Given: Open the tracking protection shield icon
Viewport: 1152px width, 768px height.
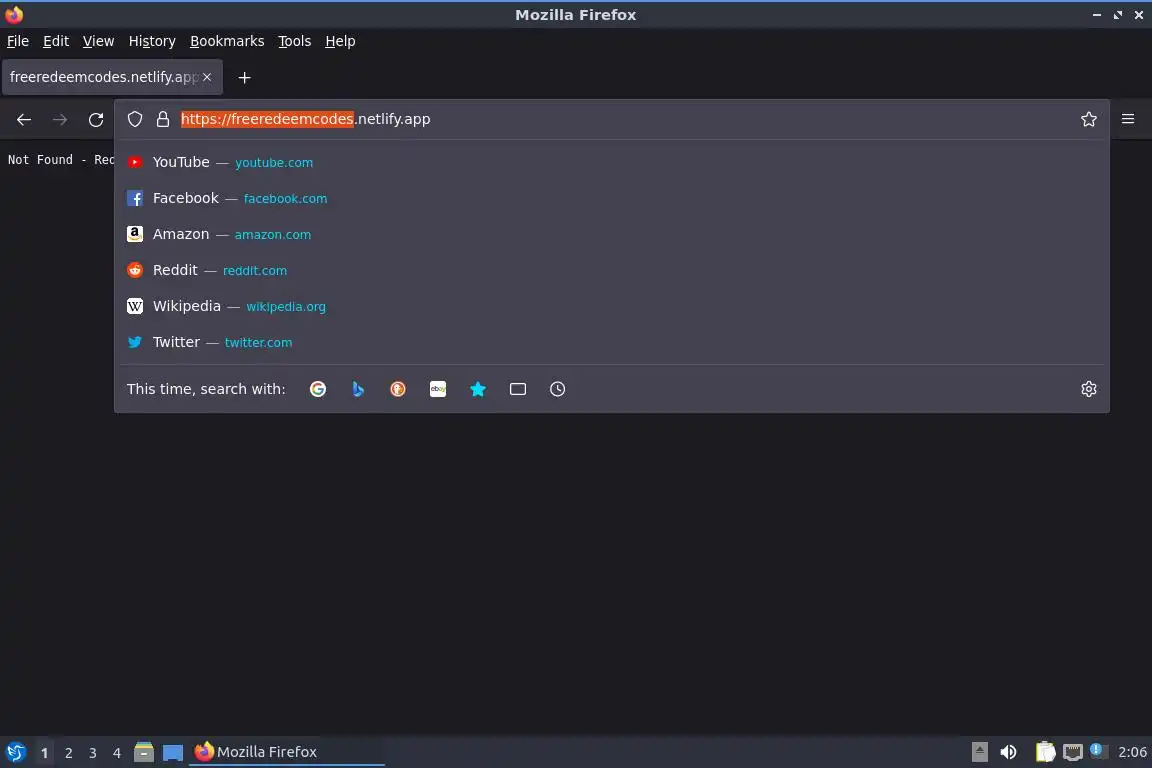Looking at the screenshot, I should (134, 119).
